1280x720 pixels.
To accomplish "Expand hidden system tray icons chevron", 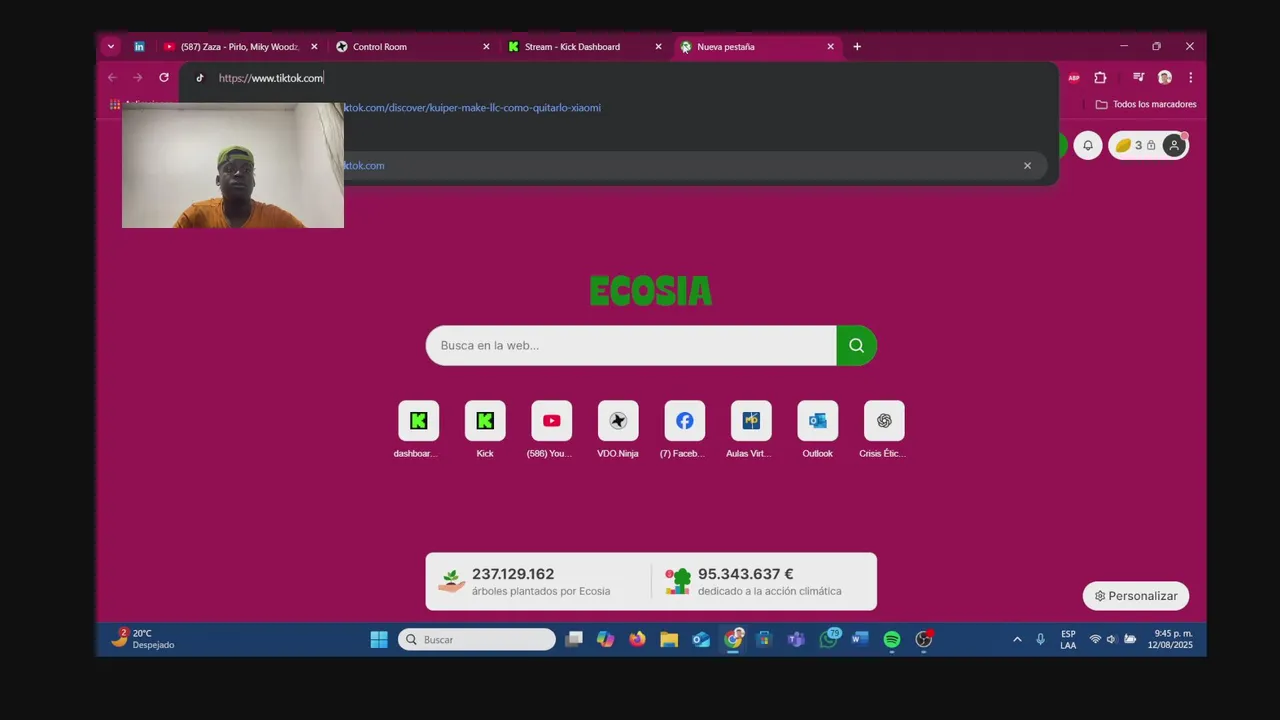I will (x=1017, y=640).
